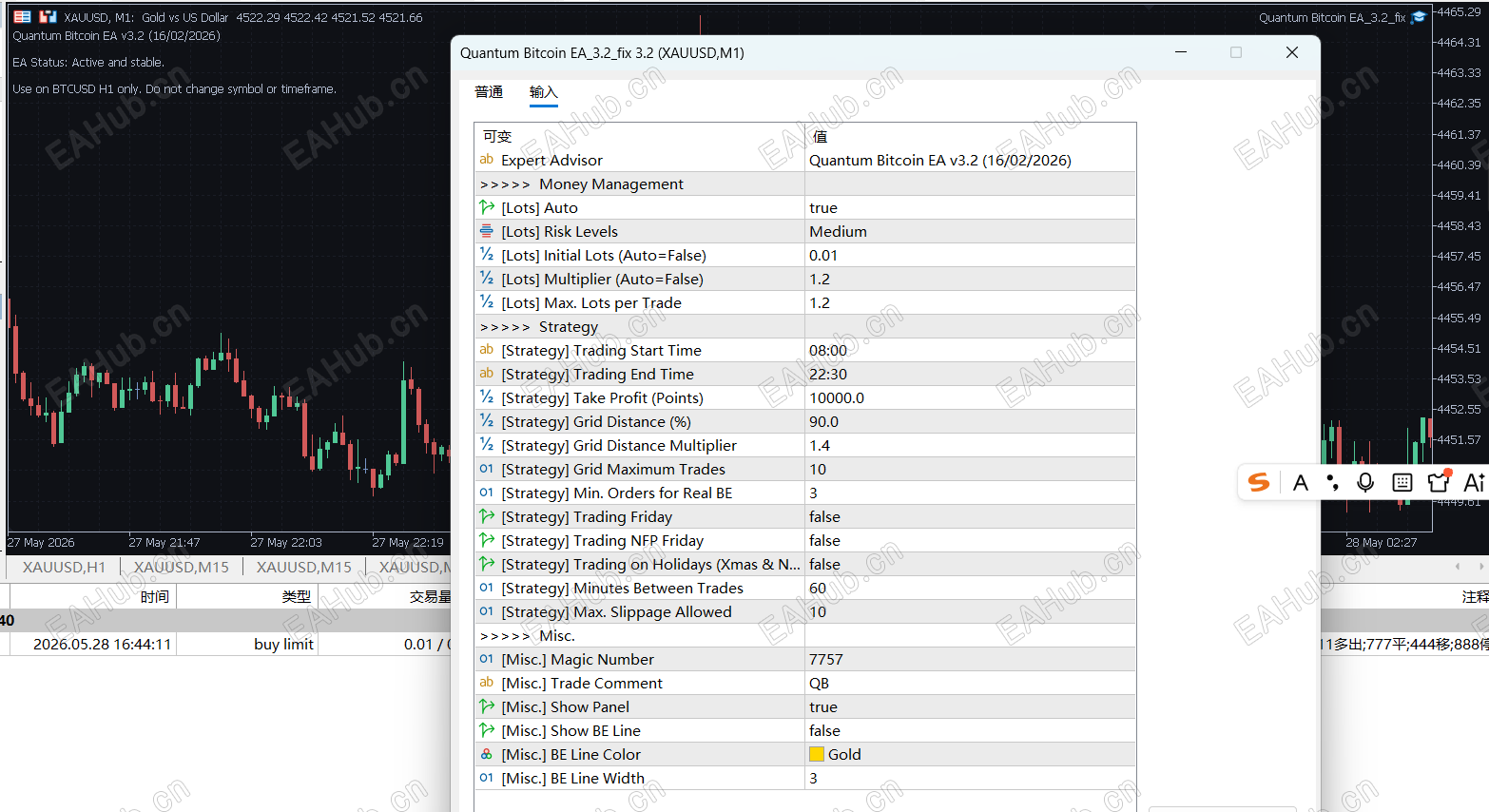Viewport: 1489px width, 812px height.
Task: Edit the Take Profit value 10000.0
Action: coord(970,397)
